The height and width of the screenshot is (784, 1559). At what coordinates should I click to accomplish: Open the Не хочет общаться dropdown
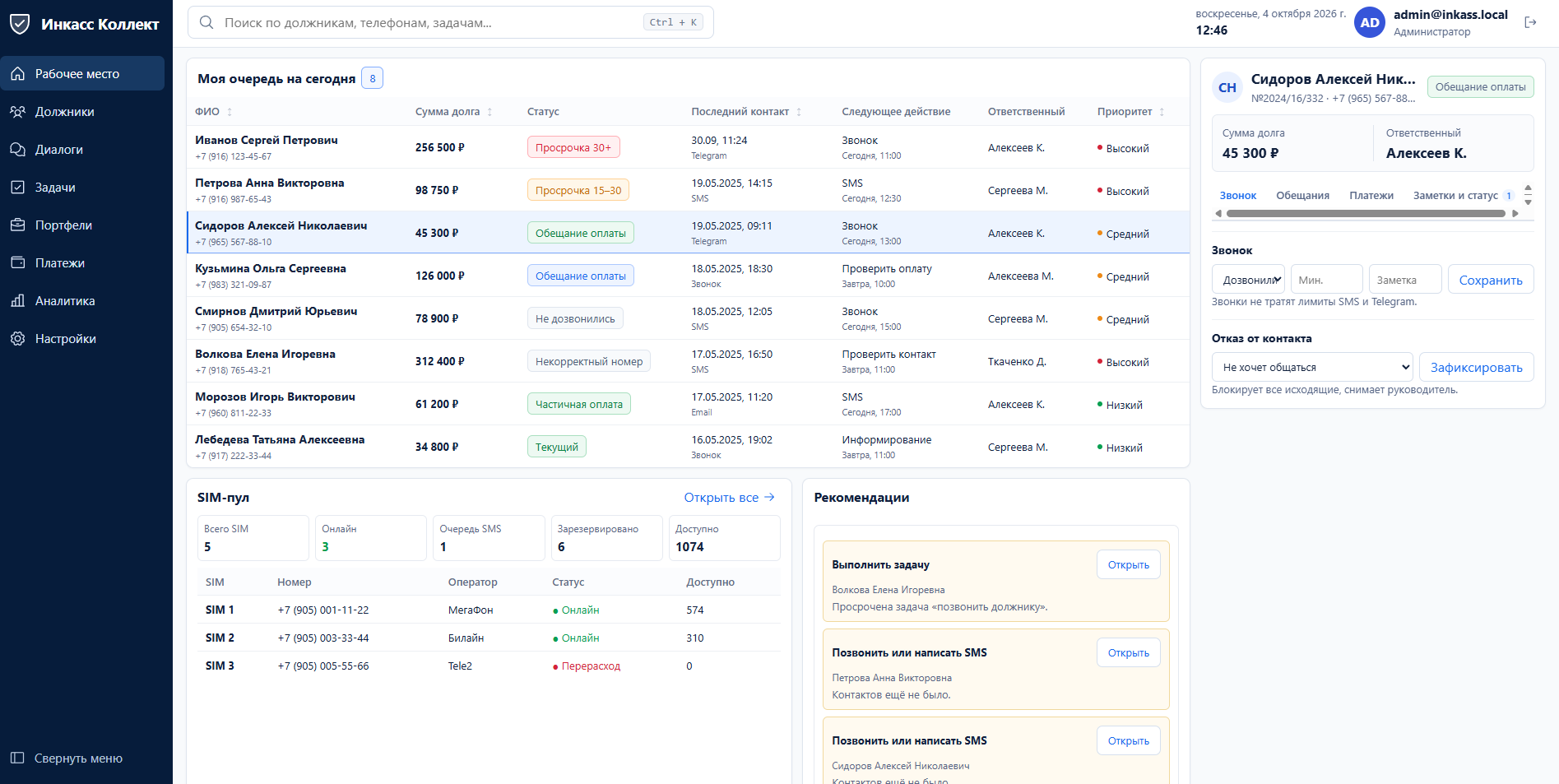tap(1312, 367)
